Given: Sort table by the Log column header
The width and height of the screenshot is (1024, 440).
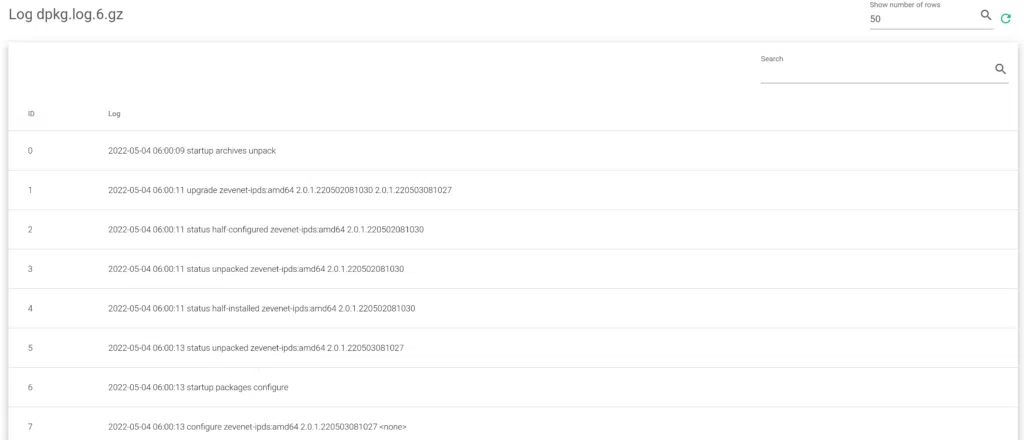Looking at the screenshot, I should tap(114, 113).
